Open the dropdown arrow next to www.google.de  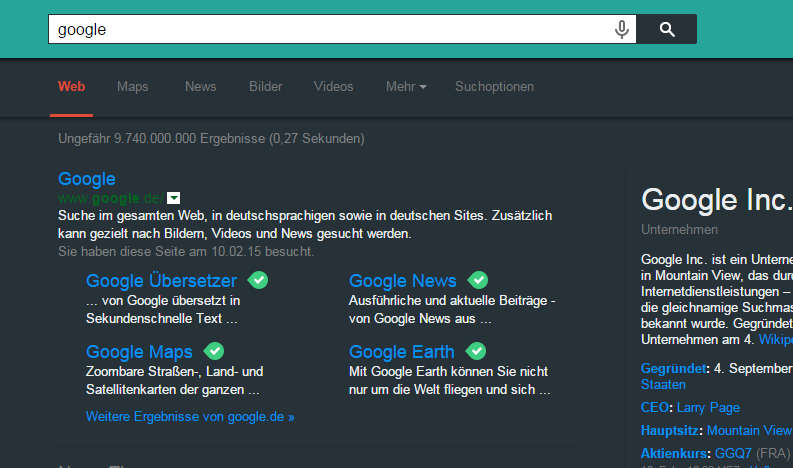[173, 198]
